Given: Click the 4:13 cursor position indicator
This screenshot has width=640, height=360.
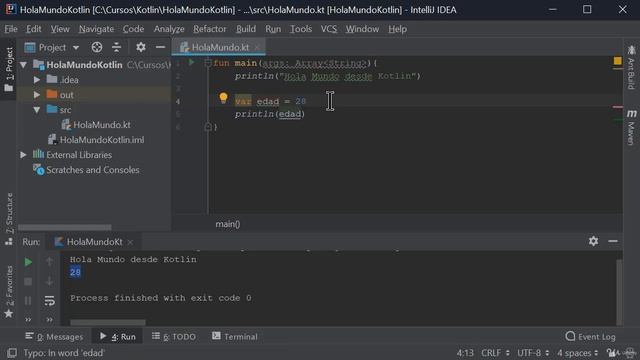Looking at the screenshot, I should [x=465, y=353].
